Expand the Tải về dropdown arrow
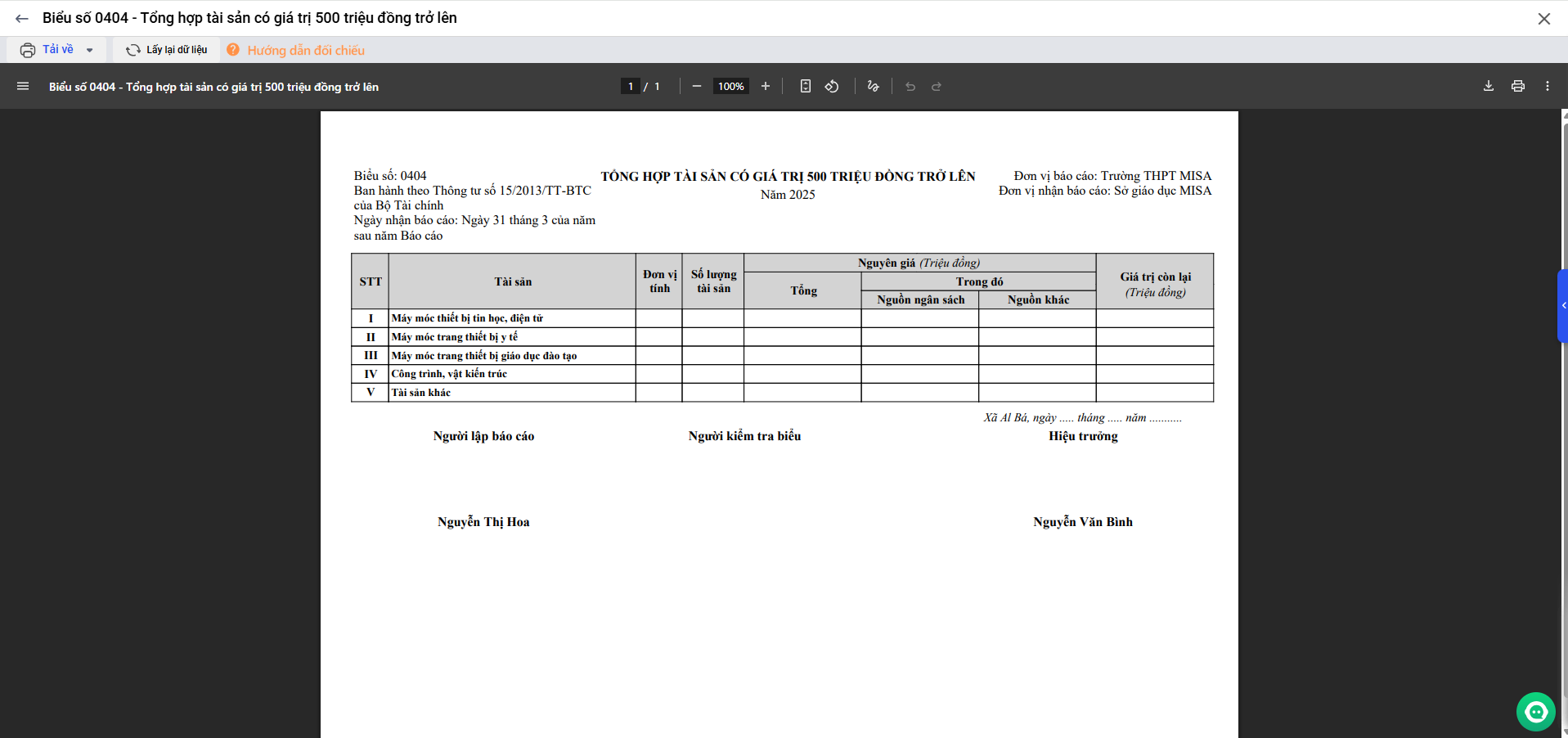Viewport: 1568px width, 738px height. [90, 50]
